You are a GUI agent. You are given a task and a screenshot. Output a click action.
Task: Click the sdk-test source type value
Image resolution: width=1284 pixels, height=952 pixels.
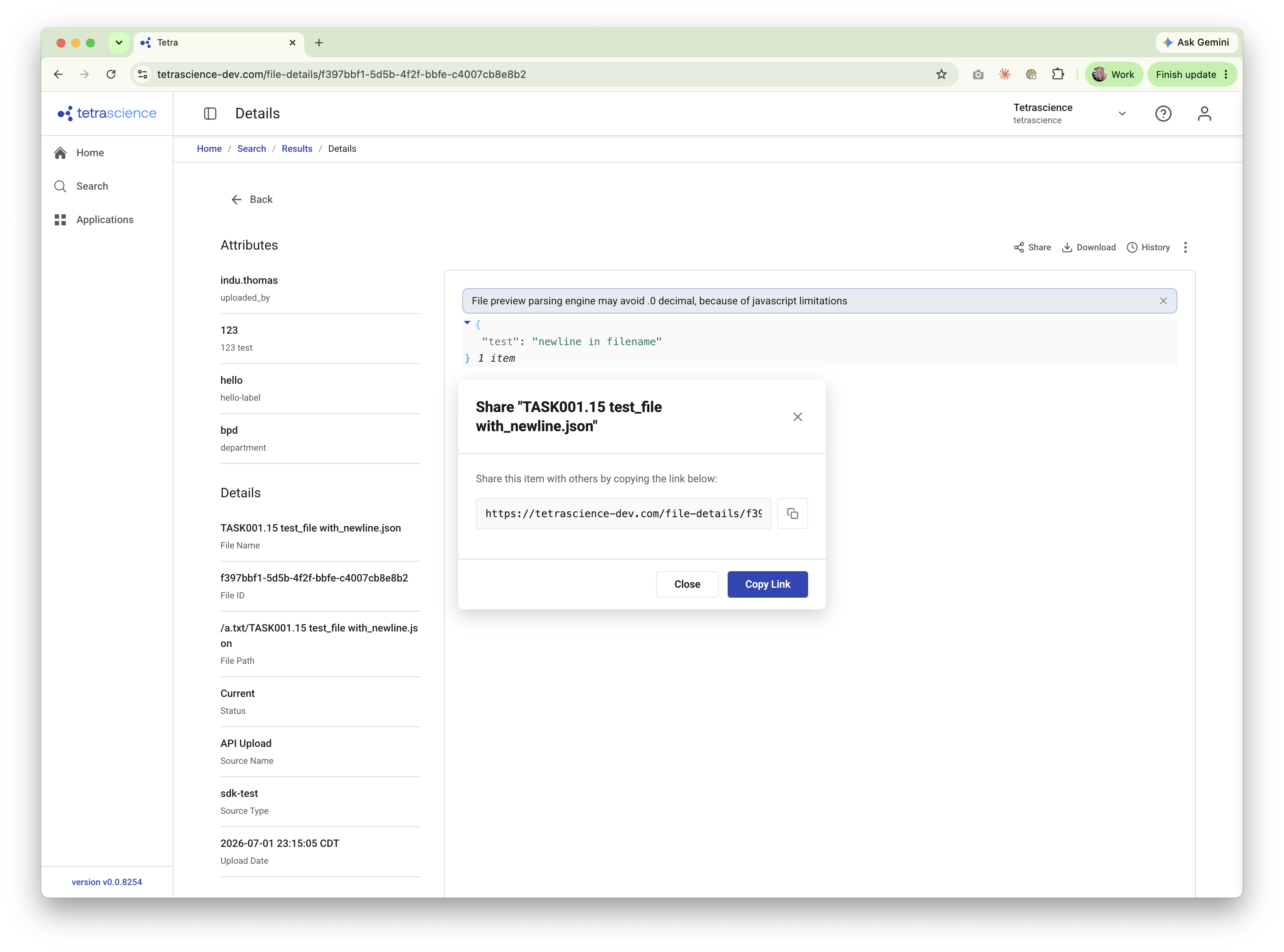tap(239, 793)
